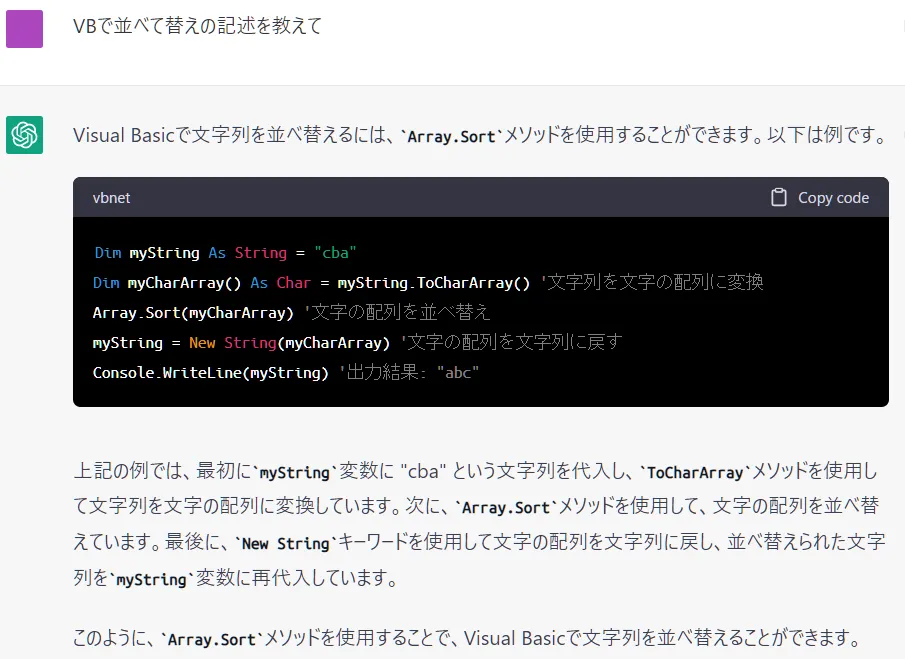The height and width of the screenshot is (659, 905).
Task: Click the user prompt about VB sorting
Action: [197, 26]
